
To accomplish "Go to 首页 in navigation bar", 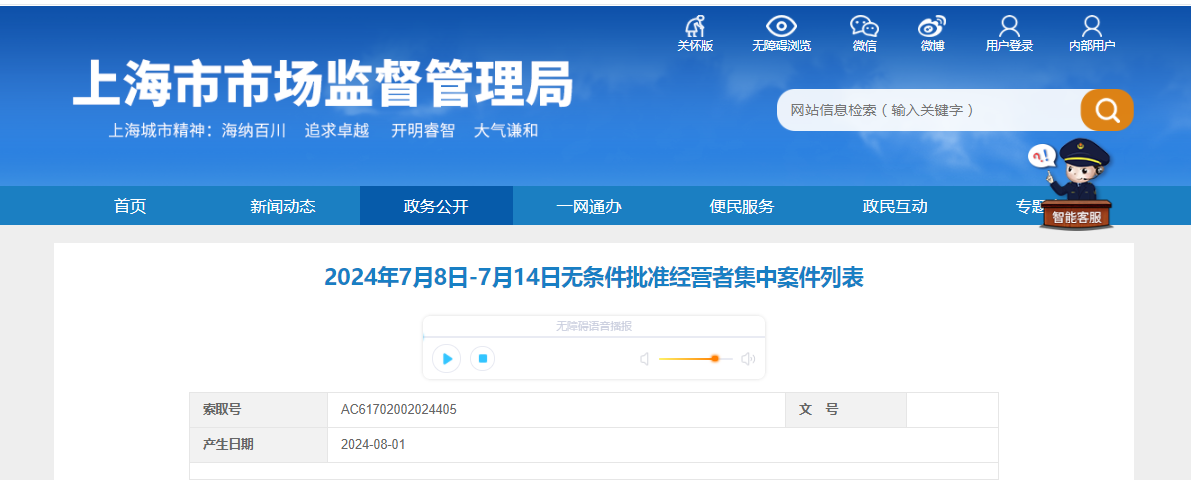I will point(130,206).
